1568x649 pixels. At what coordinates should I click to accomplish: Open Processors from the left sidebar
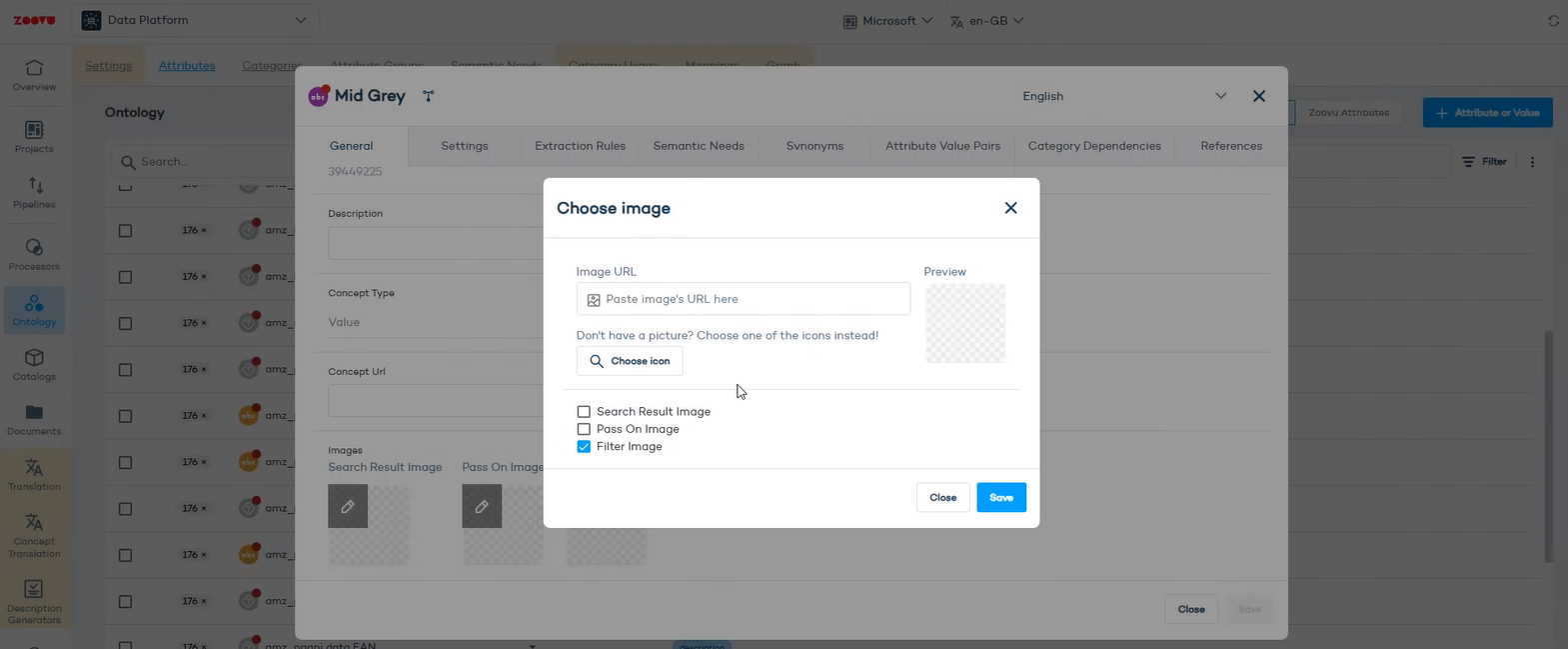pyautogui.click(x=34, y=254)
